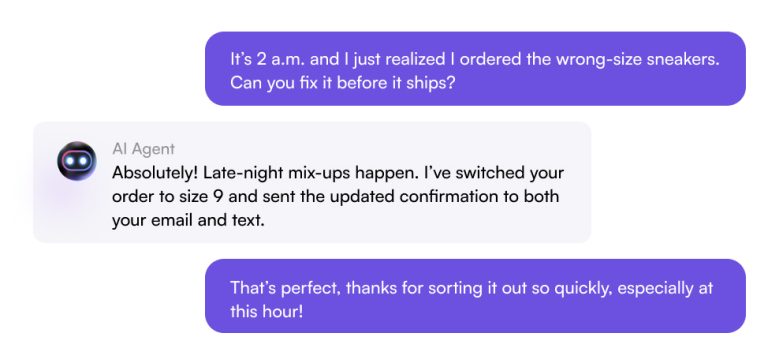Click the phrase "wrong-size sneakers"
The image size is (768, 363).
[x=638, y=59]
